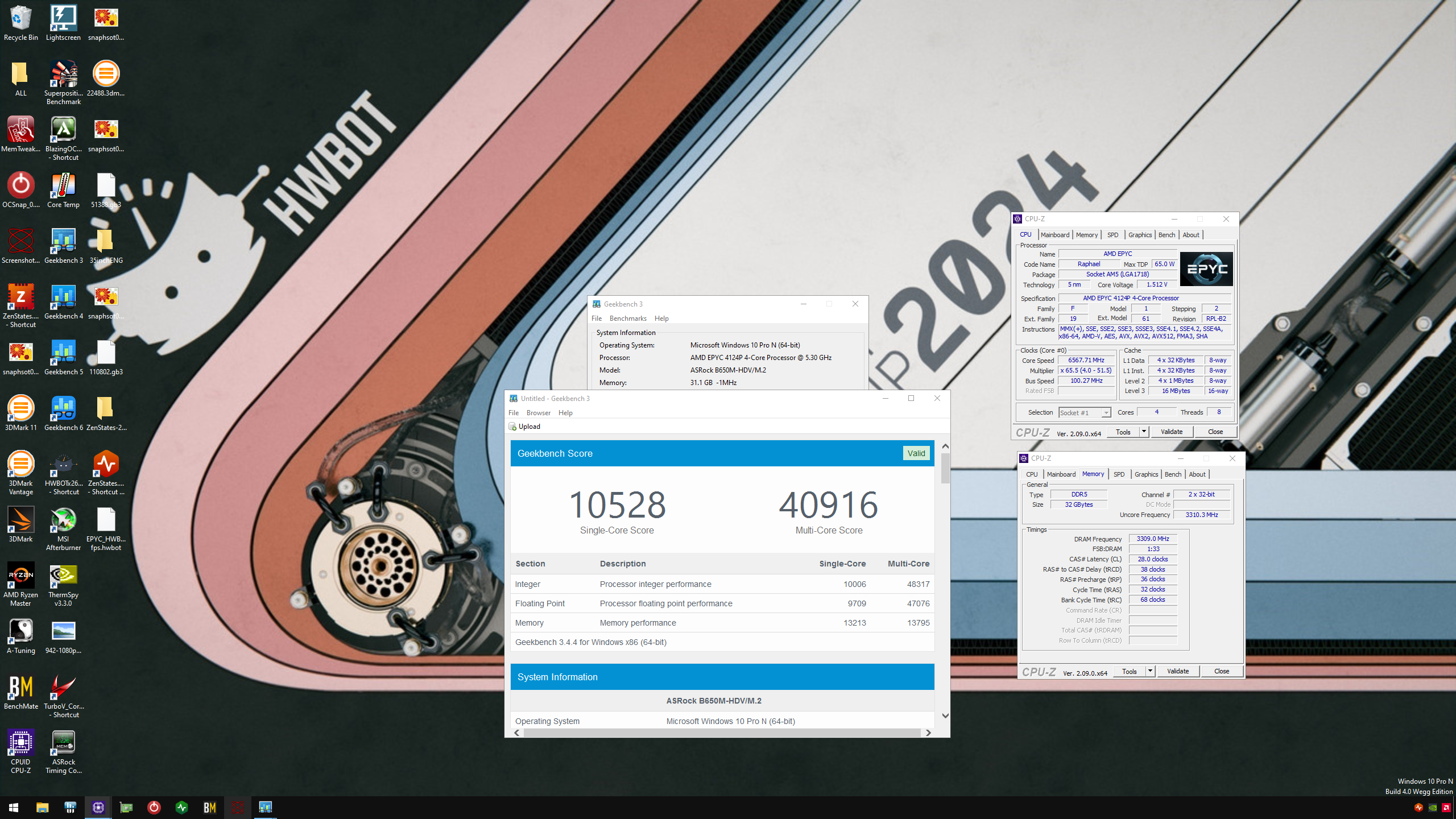Open File menu in Untitled Geekbench 3
The width and height of the screenshot is (1456, 819).
click(x=514, y=413)
